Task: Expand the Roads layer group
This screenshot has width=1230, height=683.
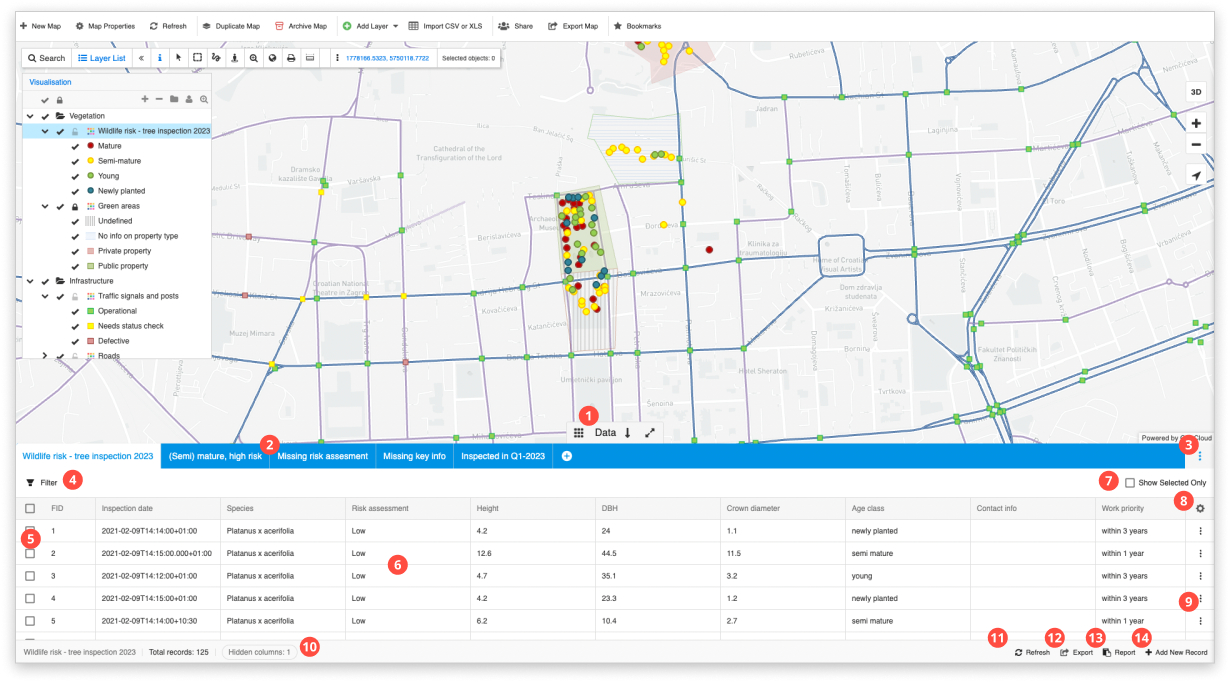Action: click(x=44, y=354)
